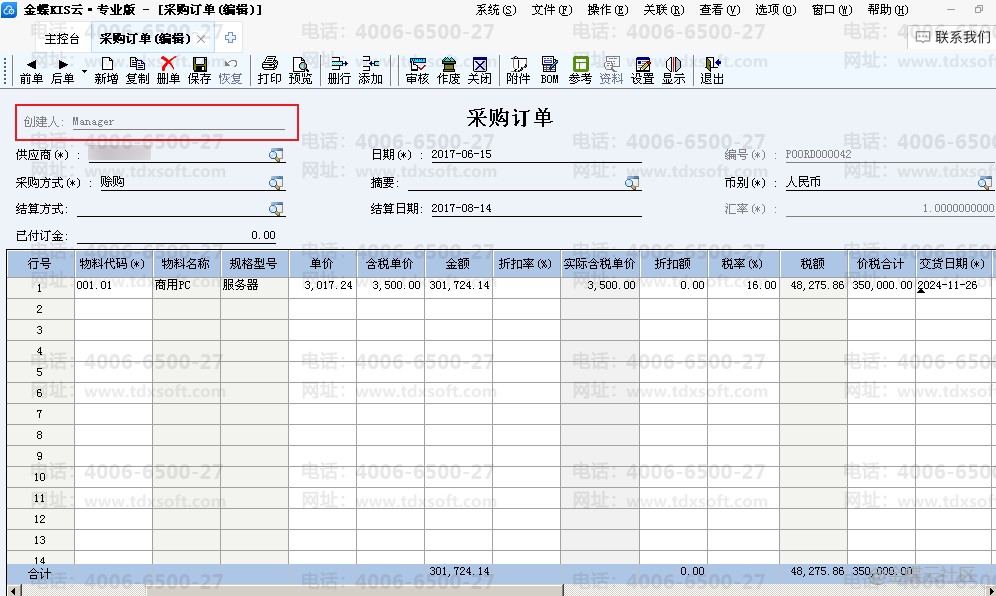The image size is (996, 596).
Task: Close the order with 关闭 toolbar icon
Action: pyautogui.click(x=480, y=71)
